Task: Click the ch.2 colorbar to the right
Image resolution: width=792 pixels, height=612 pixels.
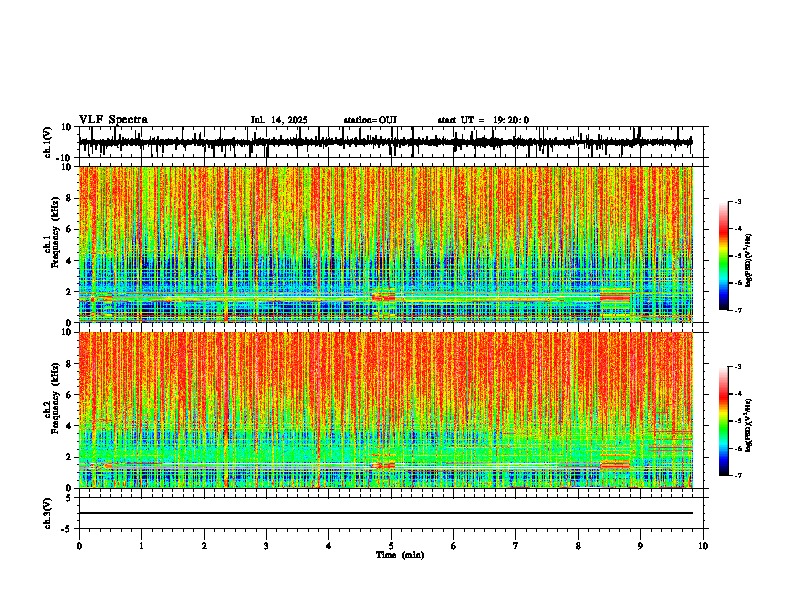Action: tap(724, 421)
